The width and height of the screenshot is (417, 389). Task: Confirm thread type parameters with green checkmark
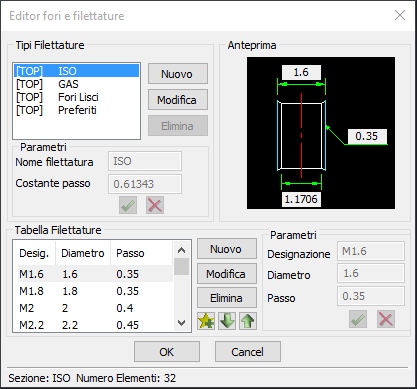(128, 205)
